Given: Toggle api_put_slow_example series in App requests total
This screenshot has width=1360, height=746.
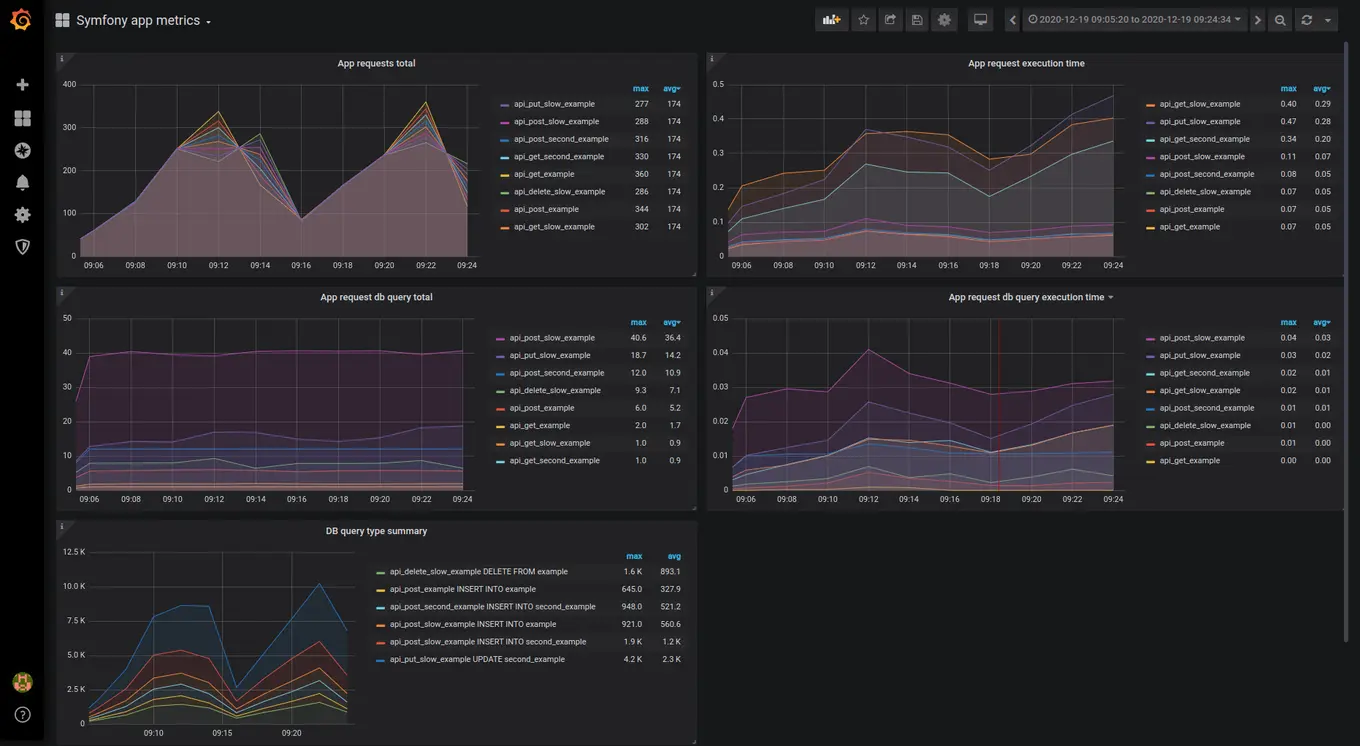Looking at the screenshot, I should (554, 104).
